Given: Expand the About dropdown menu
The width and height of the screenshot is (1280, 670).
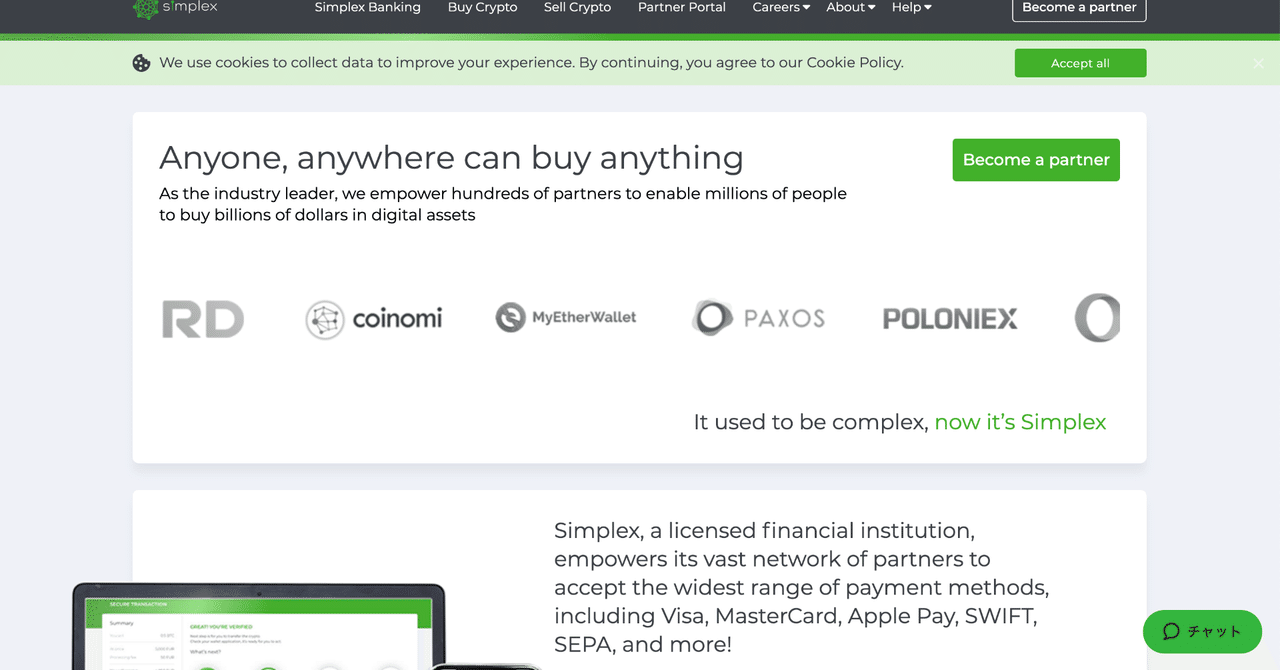Looking at the screenshot, I should tap(850, 8).
